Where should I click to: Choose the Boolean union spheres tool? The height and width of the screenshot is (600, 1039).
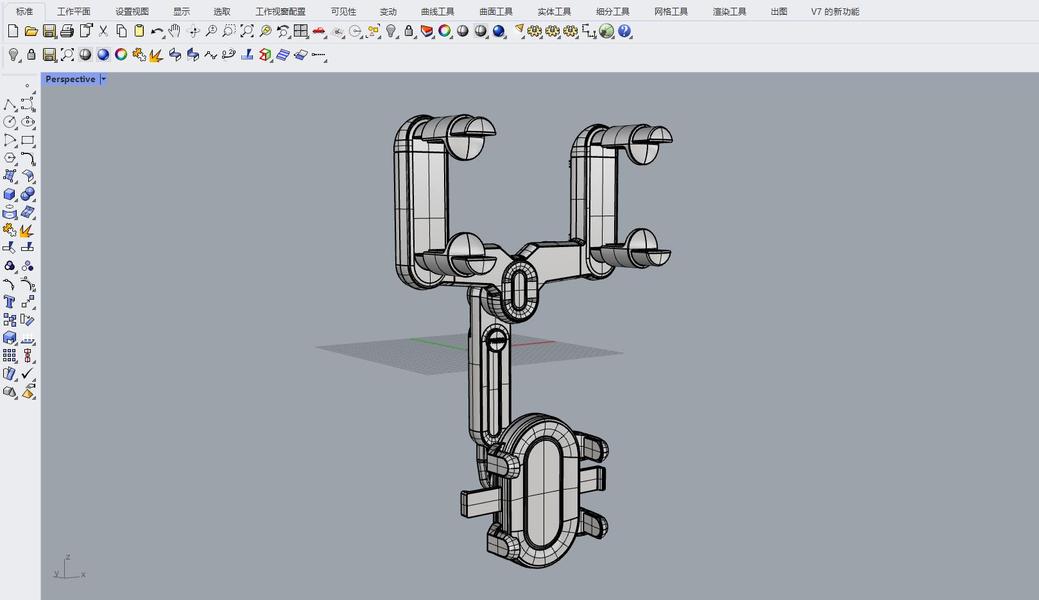pyautogui.click(x=27, y=194)
